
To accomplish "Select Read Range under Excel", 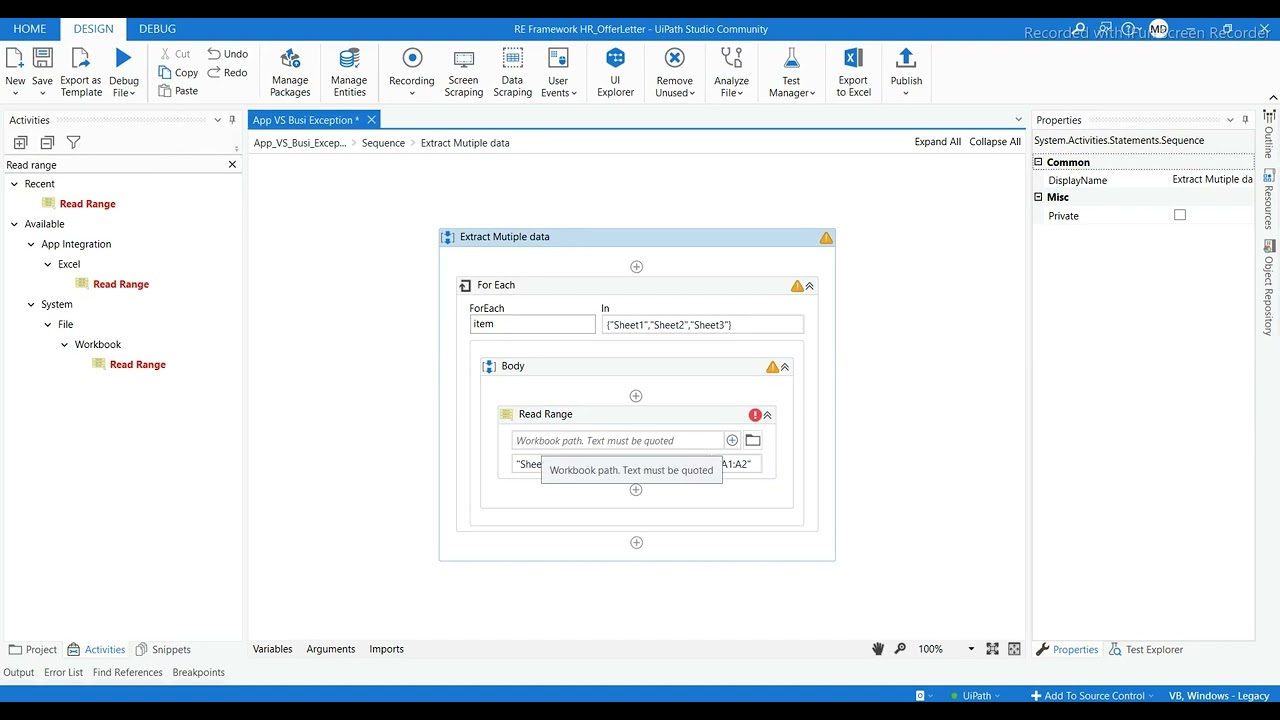I will 121,284.
